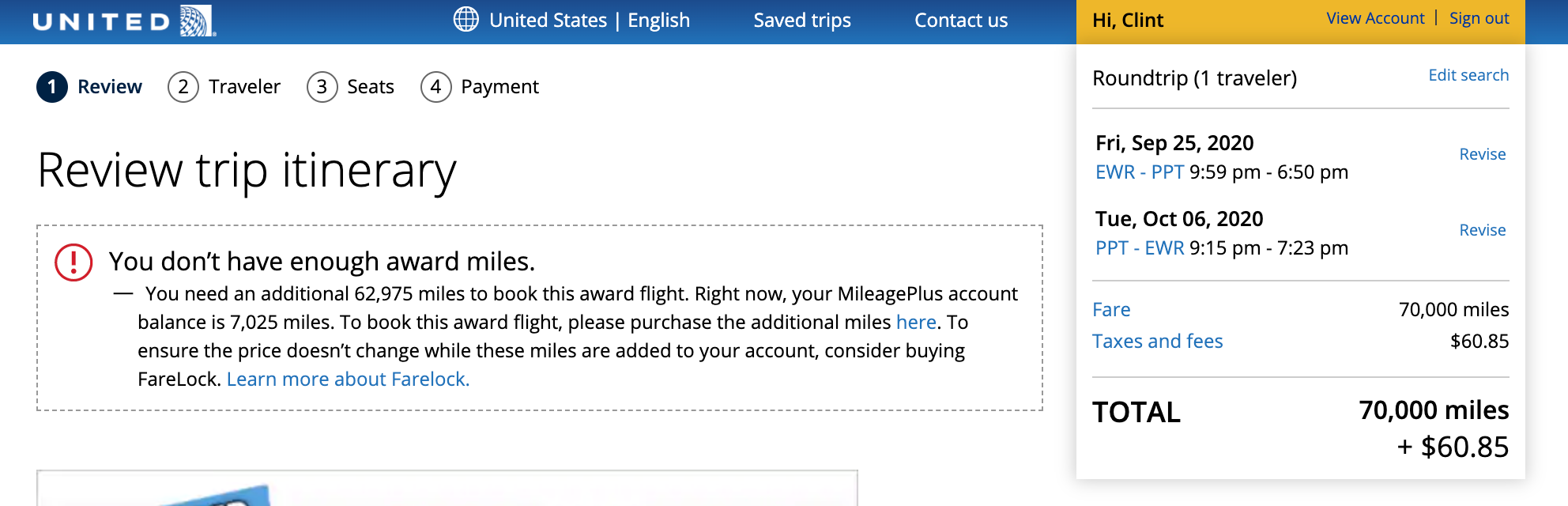Click the step 3 Seats circle
Image resolution: width=1568 pixels, height=506 pixels.
[322, 87]
